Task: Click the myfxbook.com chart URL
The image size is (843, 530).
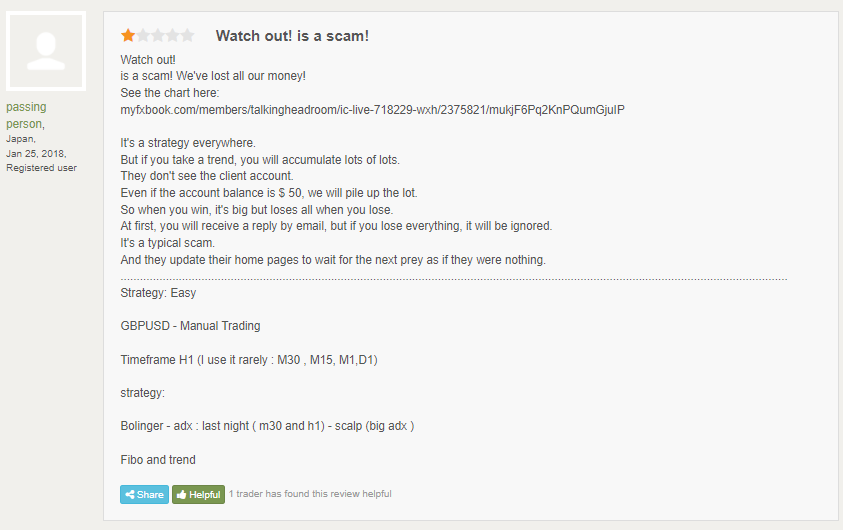Action: [x=372, y=110]
